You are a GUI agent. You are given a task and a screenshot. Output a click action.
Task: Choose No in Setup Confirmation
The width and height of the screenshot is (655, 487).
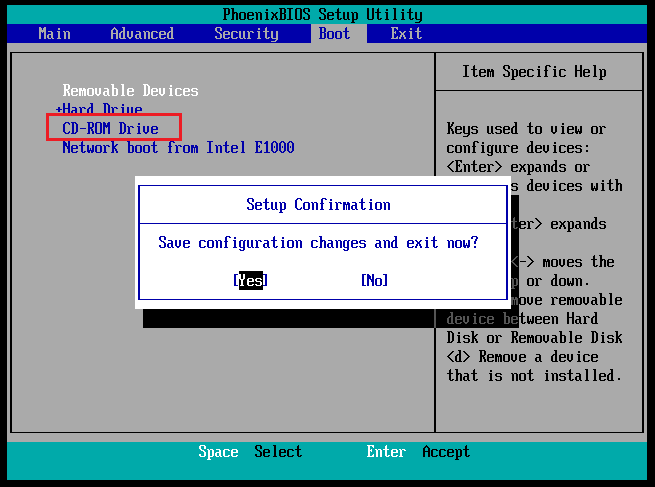point(374,280)
